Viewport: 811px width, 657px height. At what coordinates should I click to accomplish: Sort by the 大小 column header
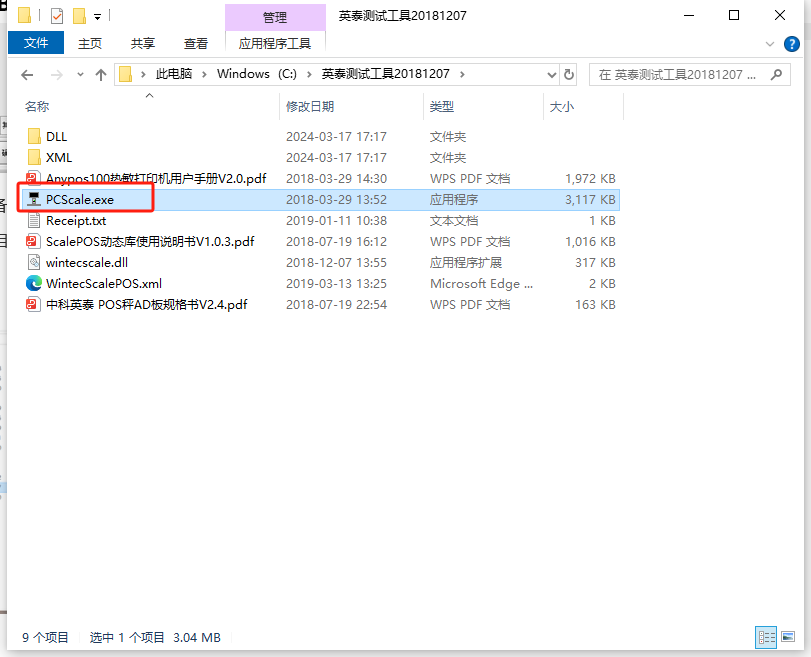pos(562,107)
